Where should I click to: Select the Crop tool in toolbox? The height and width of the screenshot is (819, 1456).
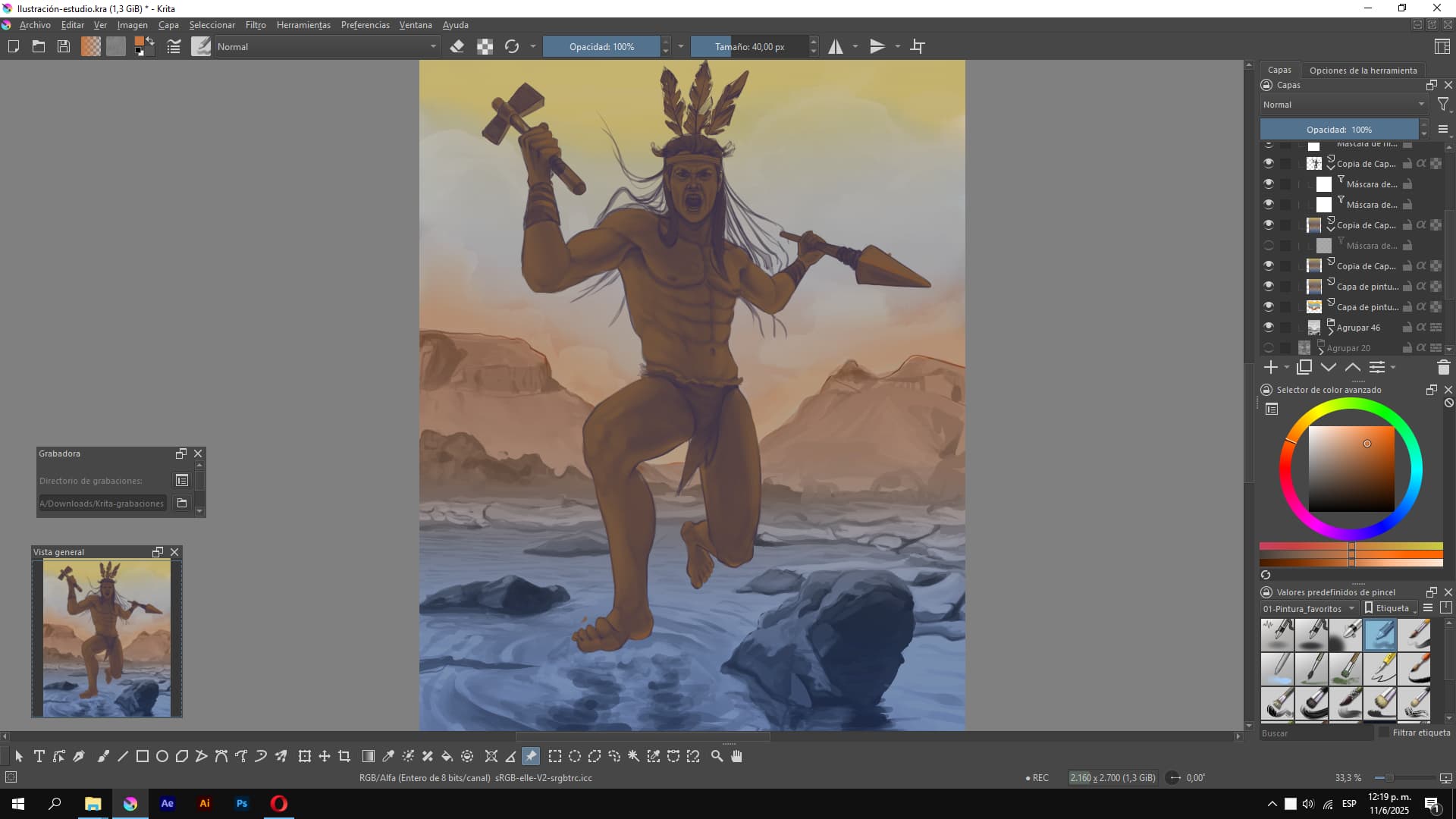(x=344, y=756)
